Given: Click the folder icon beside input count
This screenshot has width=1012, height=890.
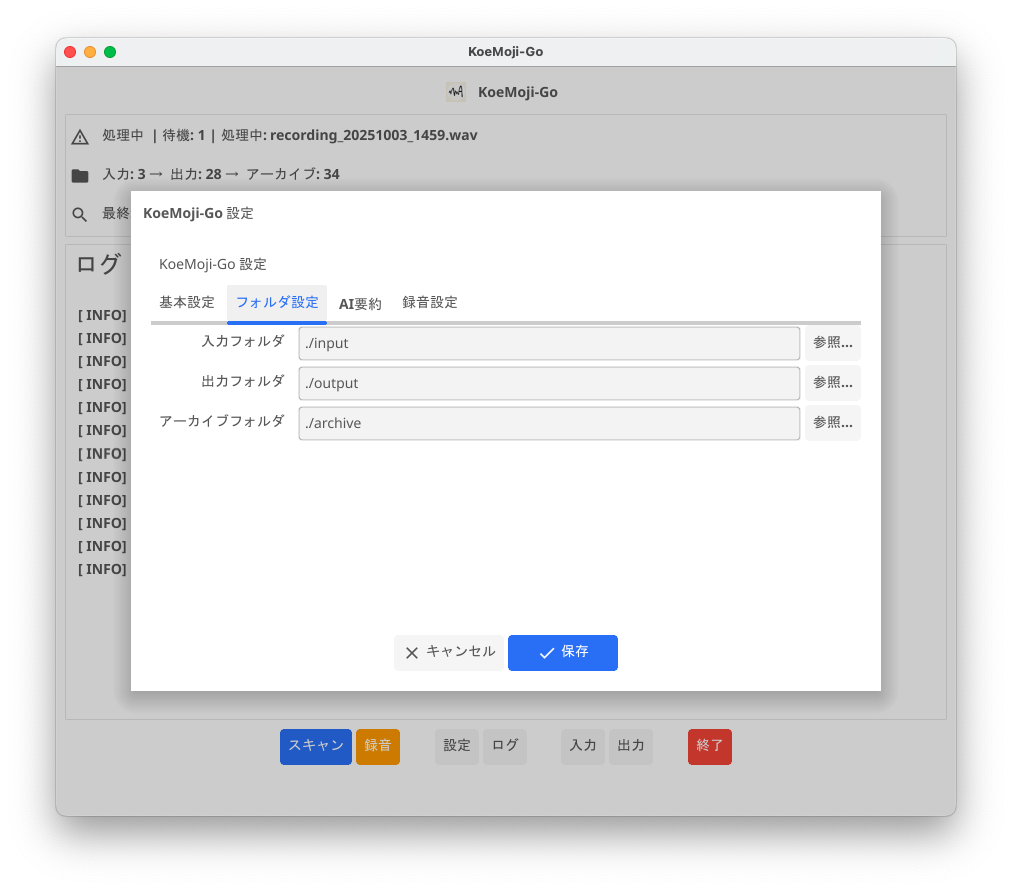Looking at the screenshot, I should pos(80,176).
